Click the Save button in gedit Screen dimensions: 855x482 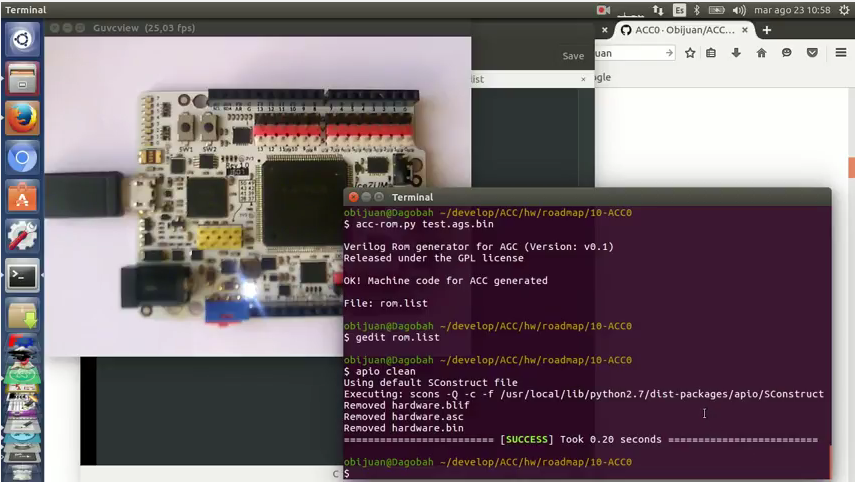(x=573, y=56)
